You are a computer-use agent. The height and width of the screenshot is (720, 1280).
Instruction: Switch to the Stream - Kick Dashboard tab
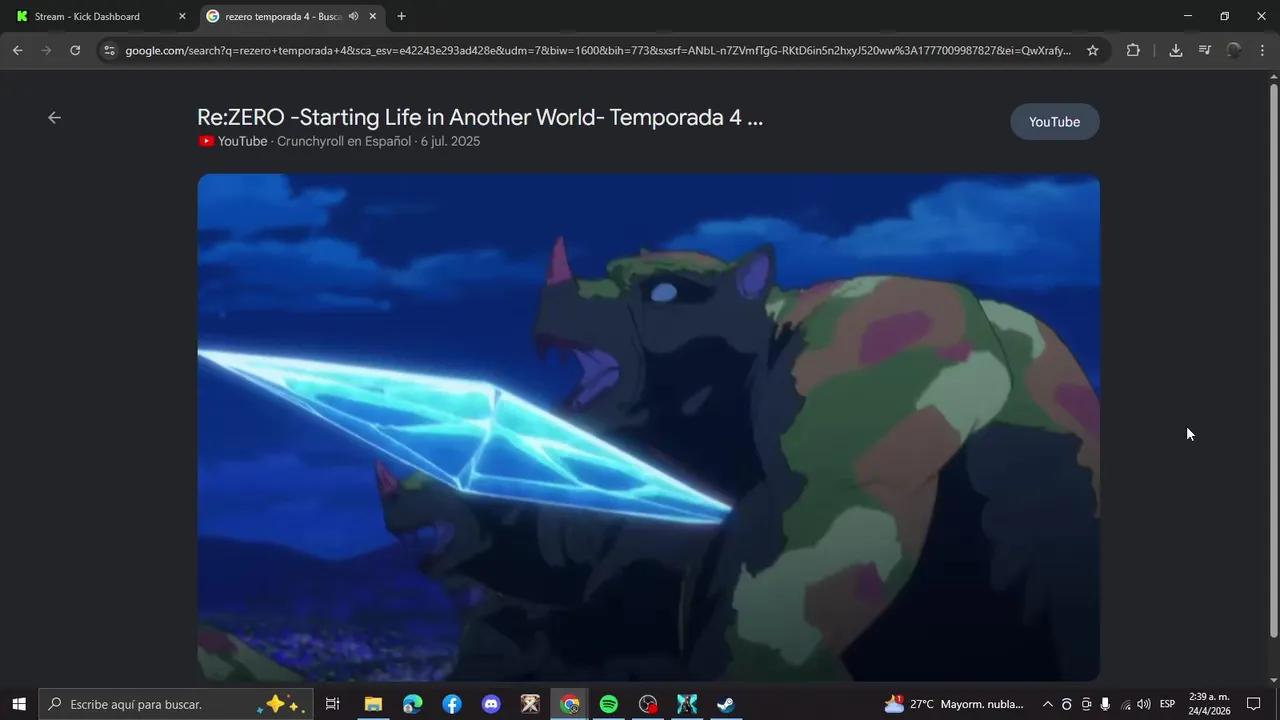coord(100,16)
